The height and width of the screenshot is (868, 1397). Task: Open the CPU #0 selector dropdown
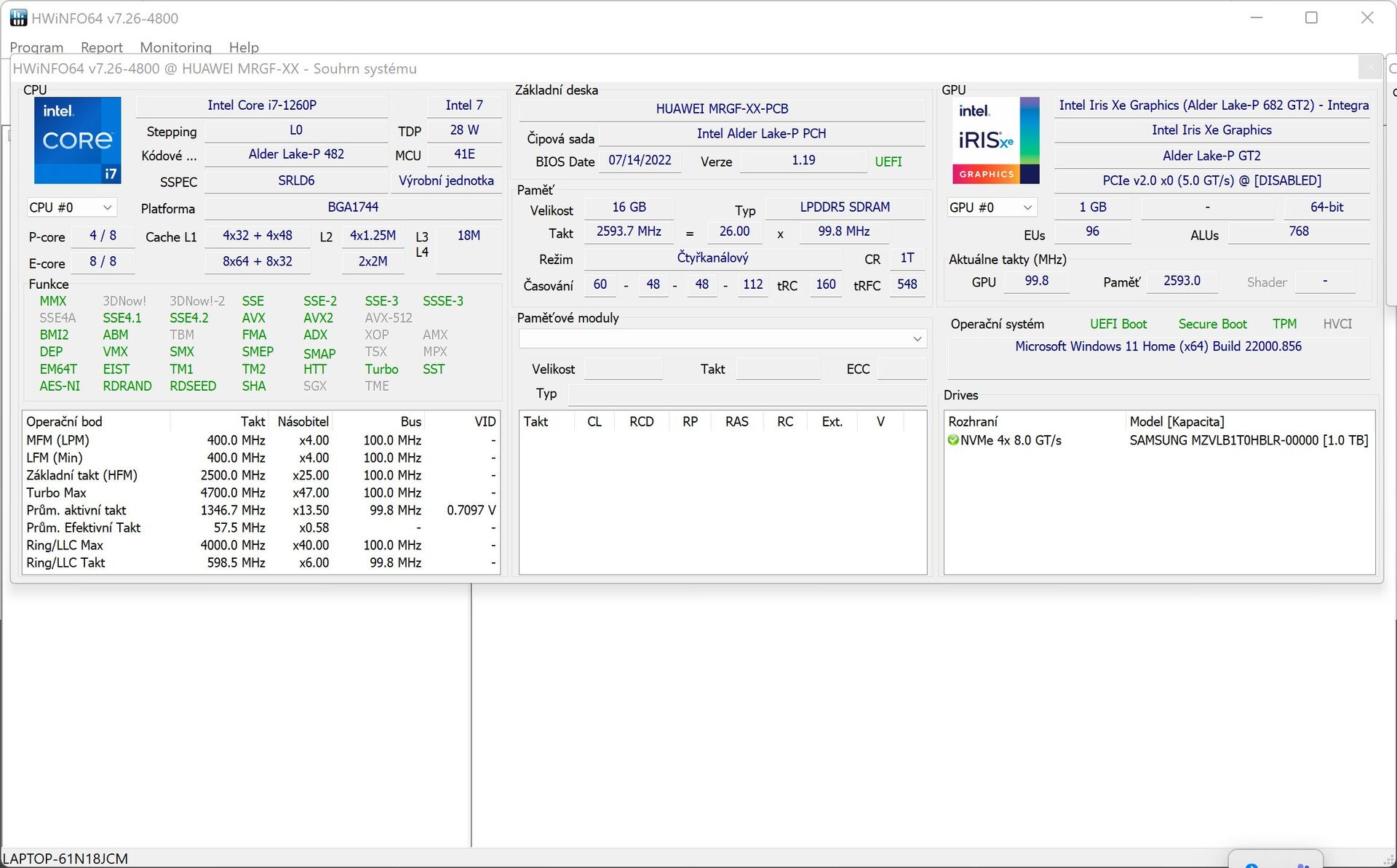point(71,207)
